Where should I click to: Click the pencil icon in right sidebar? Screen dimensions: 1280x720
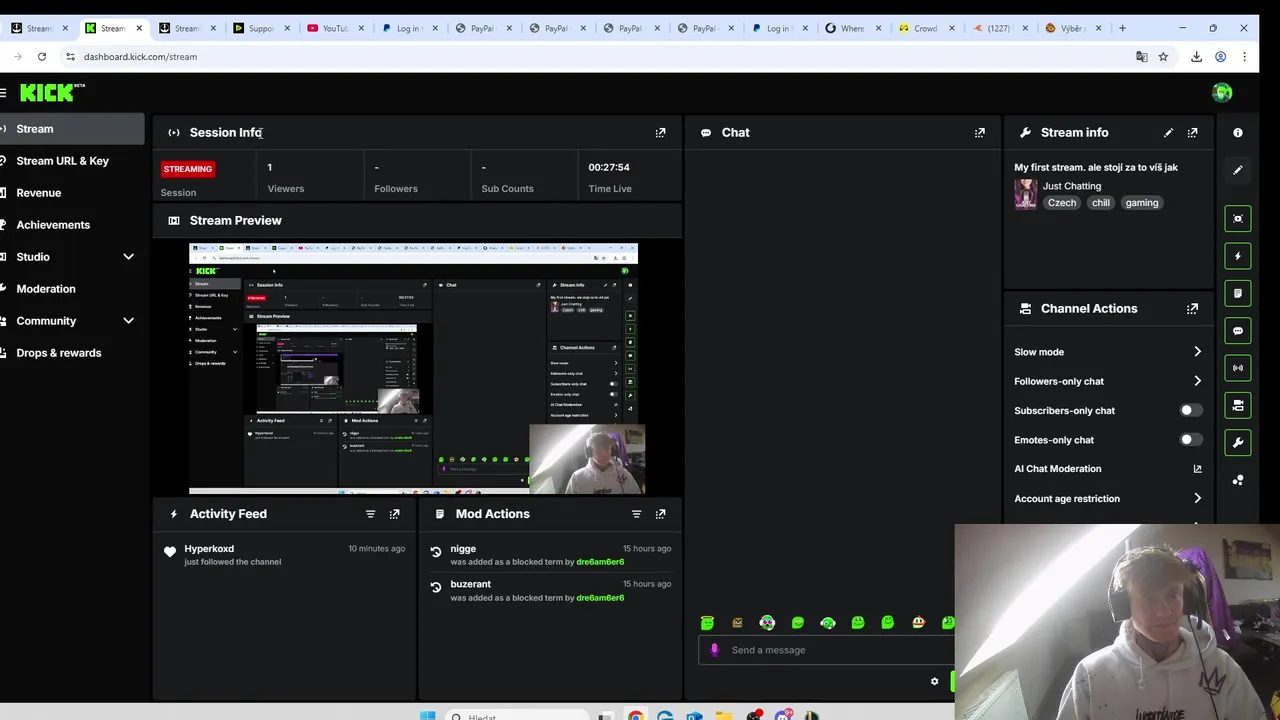pyautogui.click(x=1238, y=170)
